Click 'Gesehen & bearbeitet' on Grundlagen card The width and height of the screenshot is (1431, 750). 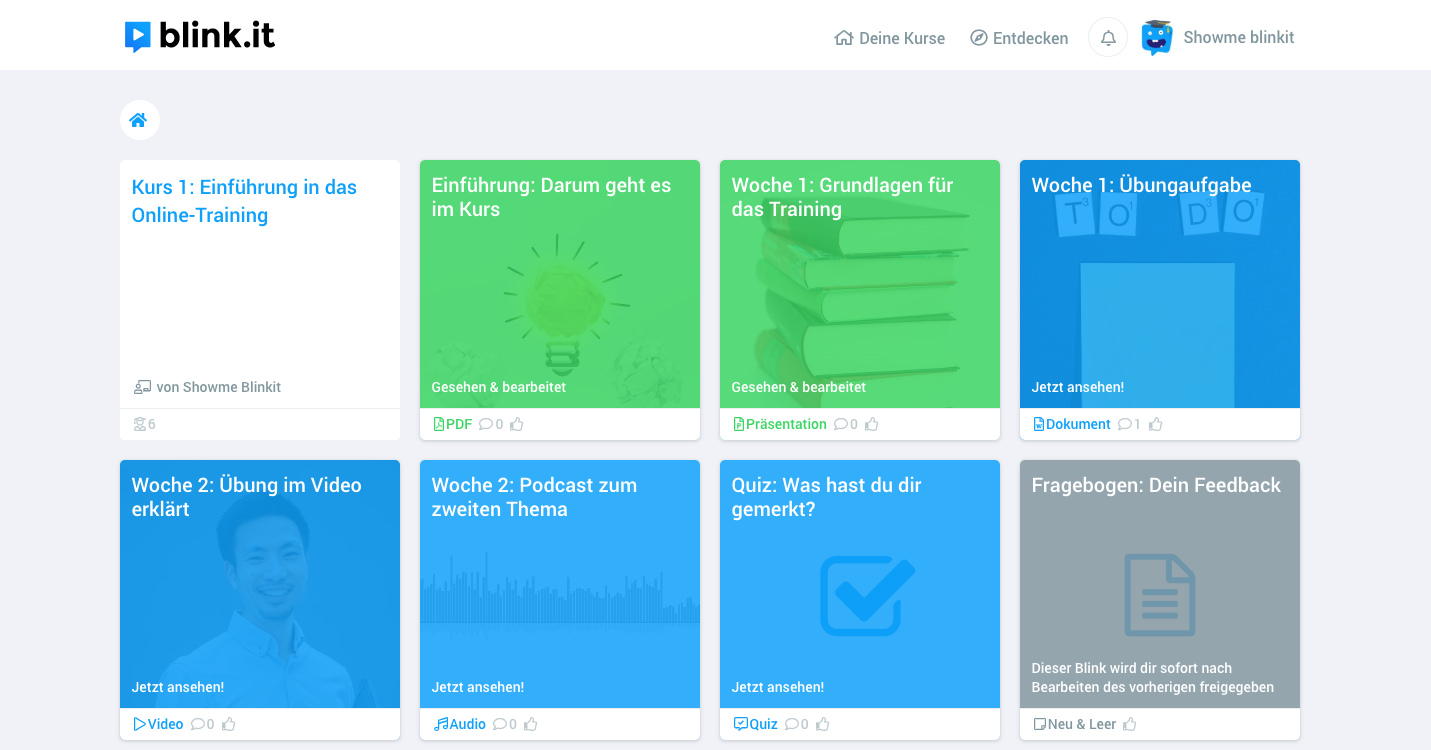(798, 387)
